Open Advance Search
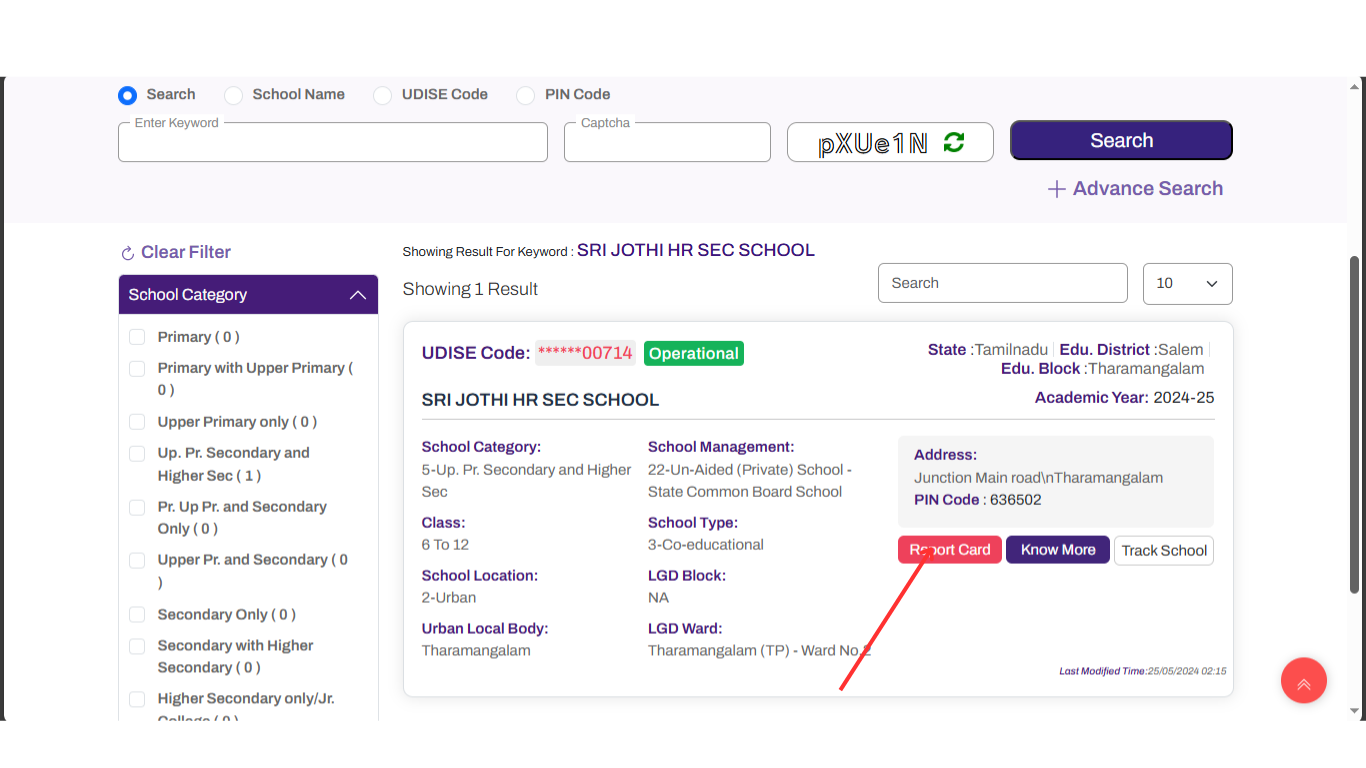Screen dimensions: 1366x768 (x=1147, y=188)
